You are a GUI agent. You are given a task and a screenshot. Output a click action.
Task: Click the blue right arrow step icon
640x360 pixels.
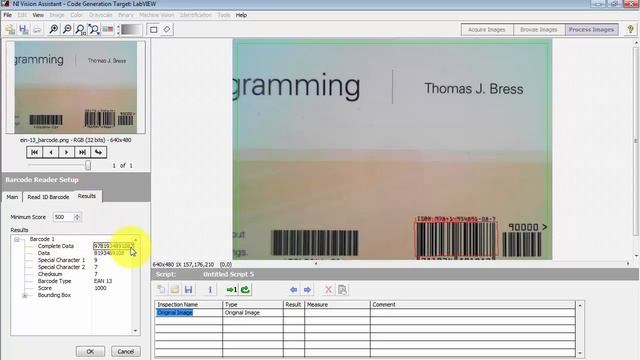tap(307, 289)
